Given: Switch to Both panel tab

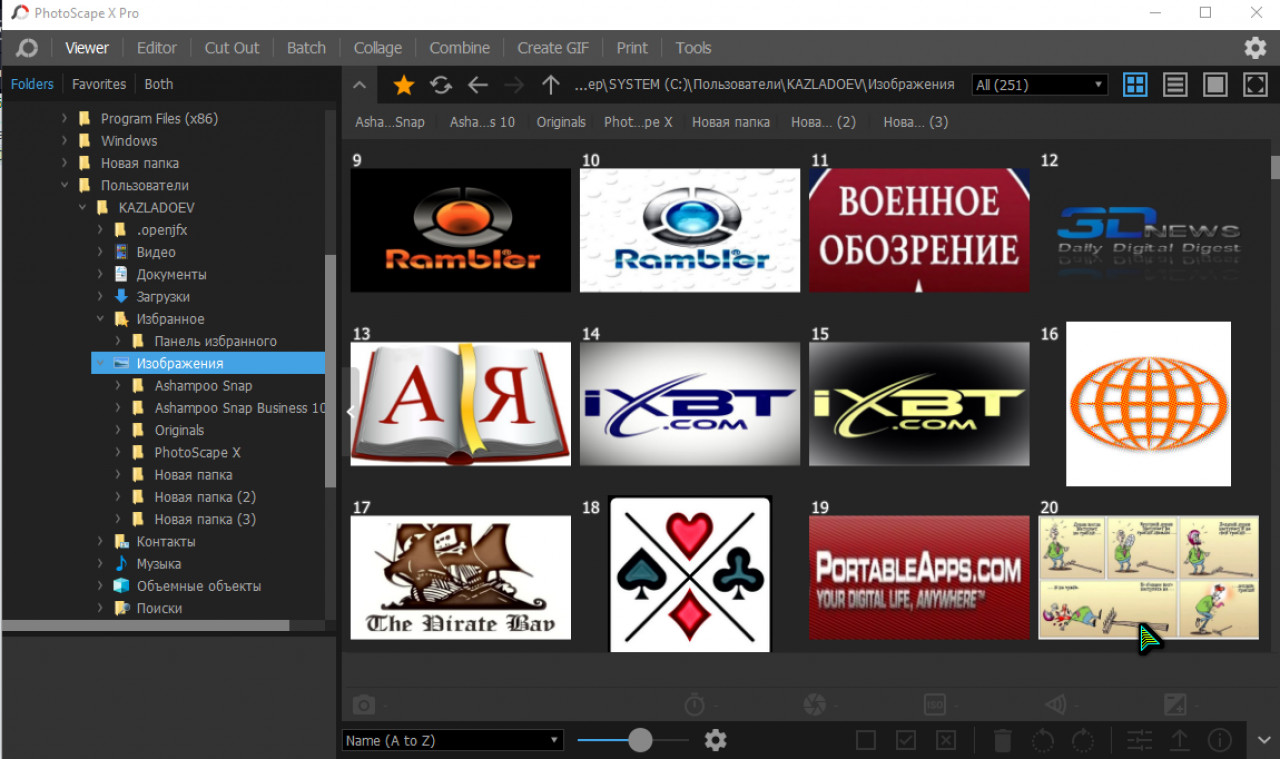Looking at the screenshot, I should 159,84.
